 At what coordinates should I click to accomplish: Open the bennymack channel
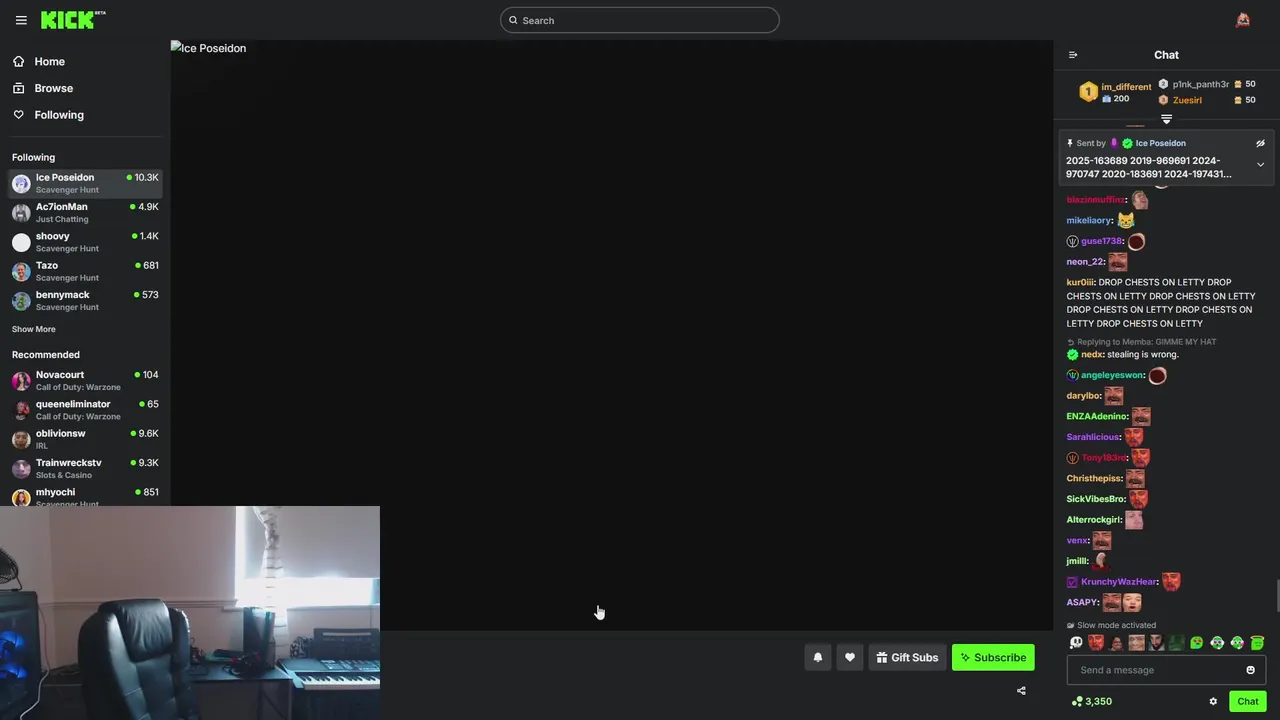click(x=85, y=300)
